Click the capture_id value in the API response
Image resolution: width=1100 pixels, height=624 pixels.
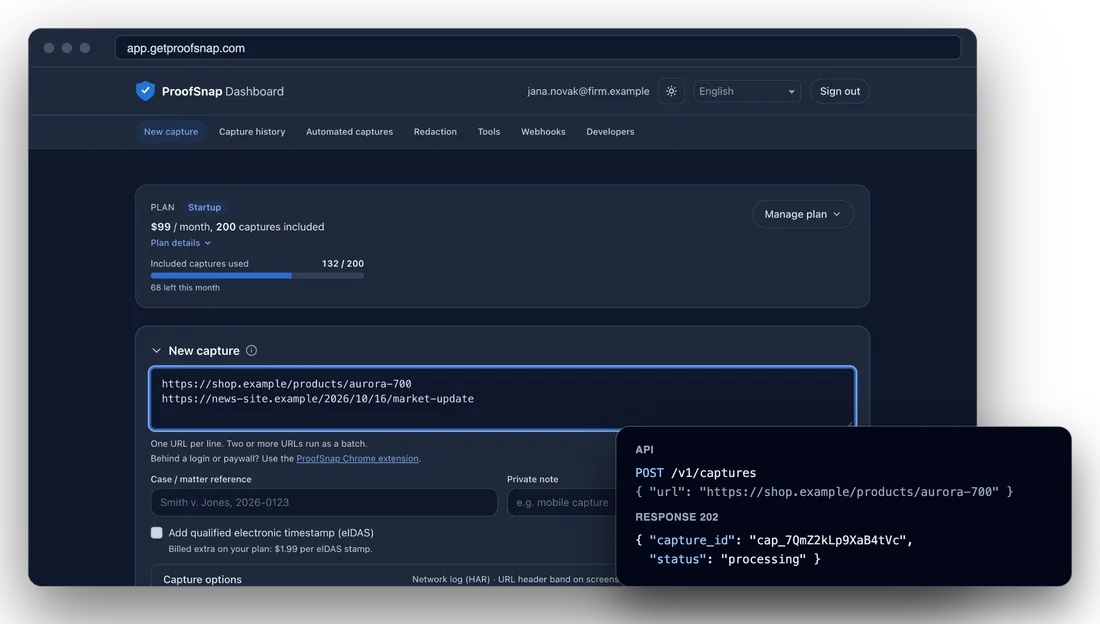coord(828,540)
